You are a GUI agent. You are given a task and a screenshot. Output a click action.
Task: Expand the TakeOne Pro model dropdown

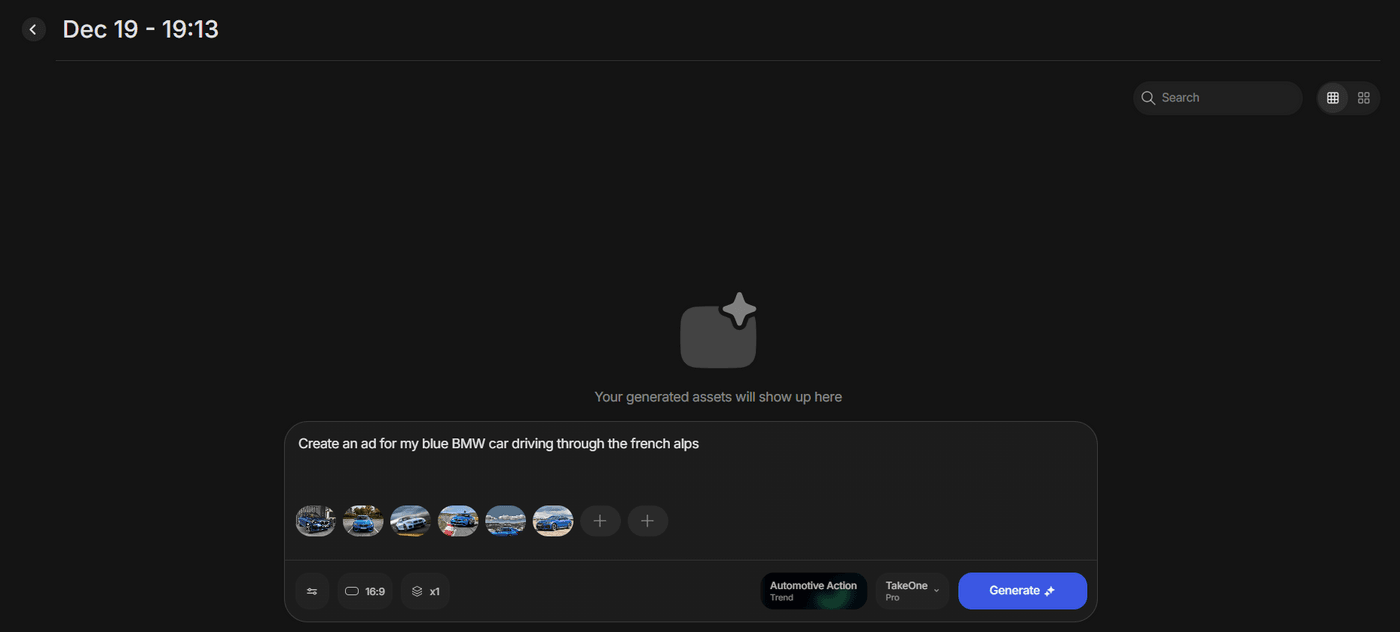pos(912,591)
